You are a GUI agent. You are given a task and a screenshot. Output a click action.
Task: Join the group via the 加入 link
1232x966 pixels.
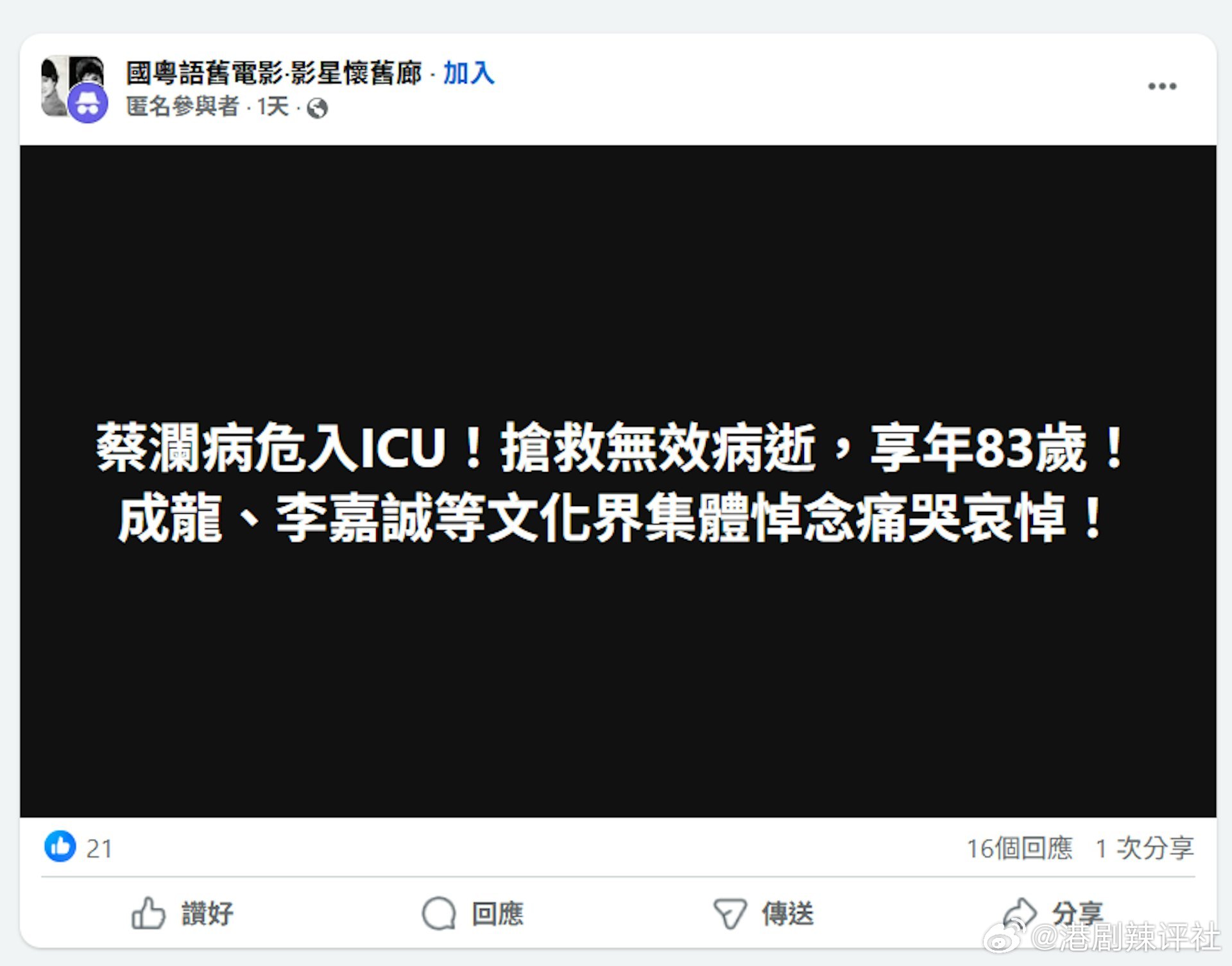point(469,73)
